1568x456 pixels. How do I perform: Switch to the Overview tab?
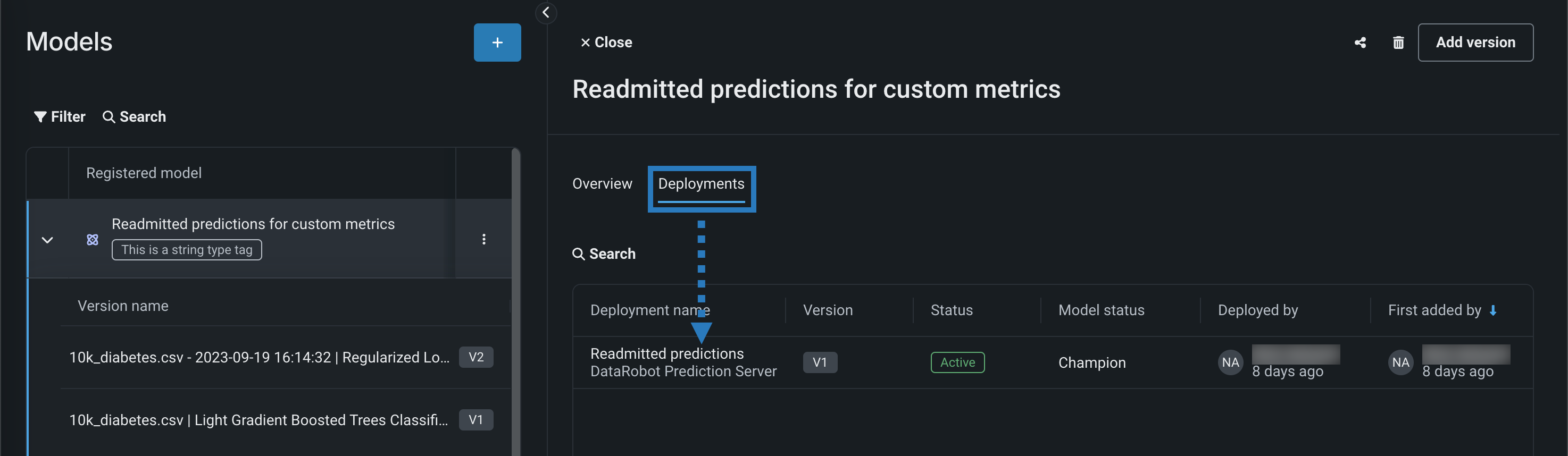tap(602, 183)
